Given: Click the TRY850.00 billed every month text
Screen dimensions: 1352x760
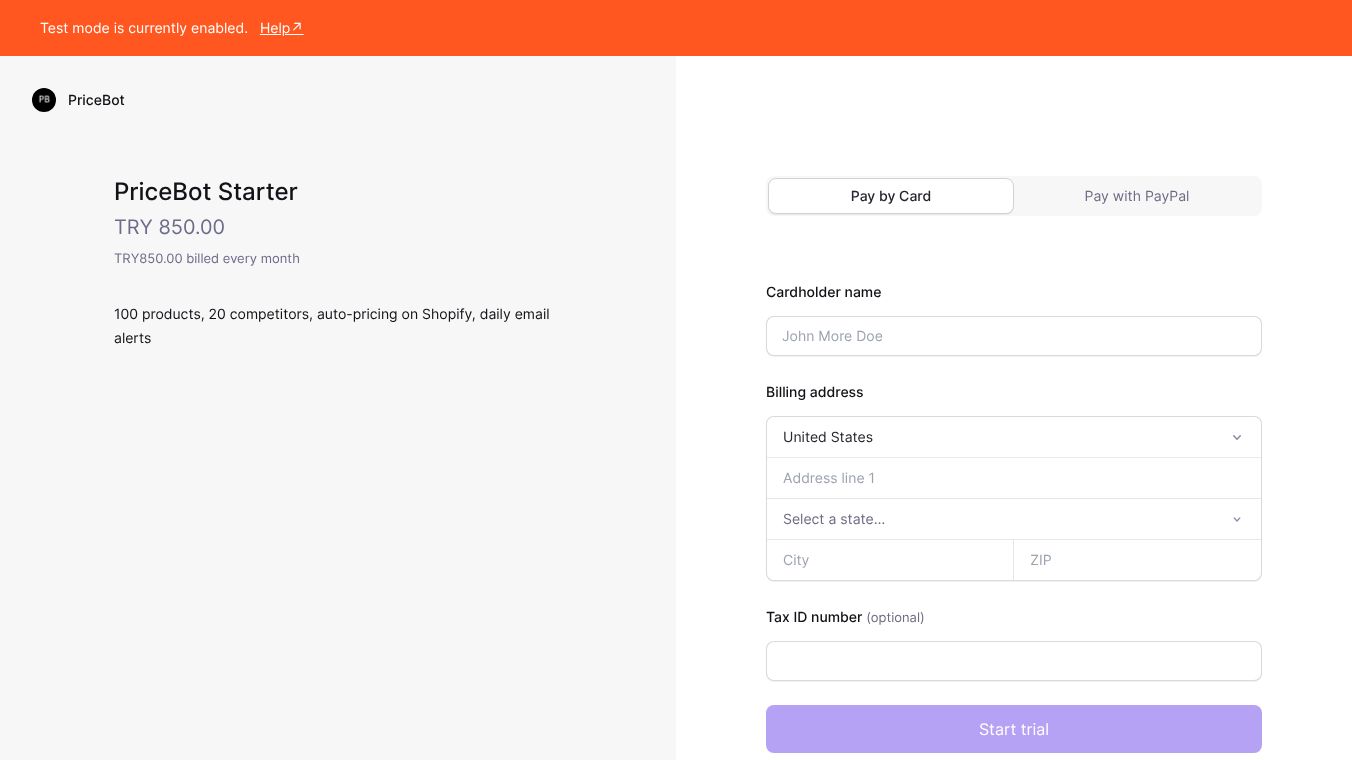Looking at the screenshot, I should [207, 258].
